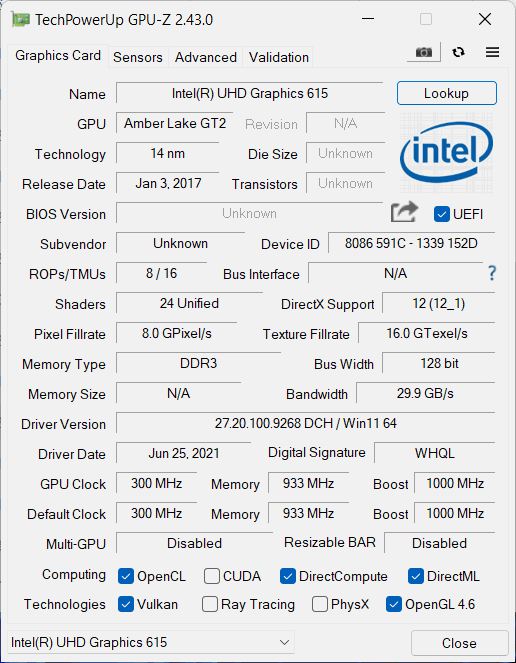Toggle the Ray Tracing checkbox
This screenshot has width=516, height=663.
pos(210,604)
